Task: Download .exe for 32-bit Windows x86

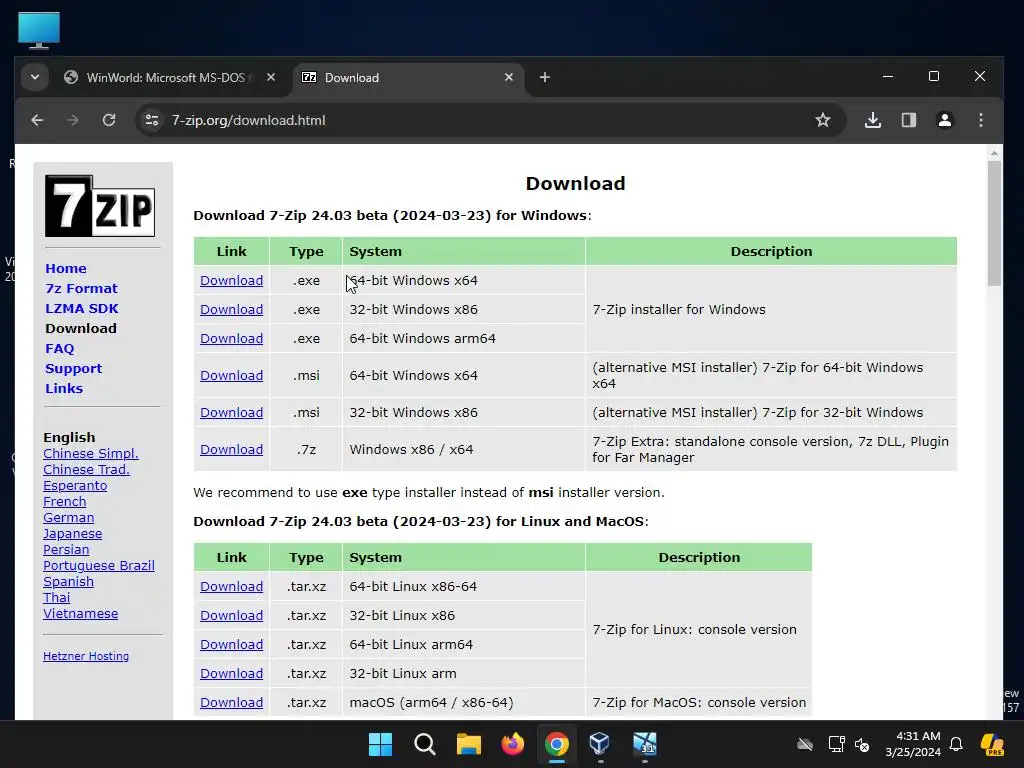Action: (231, 310)
